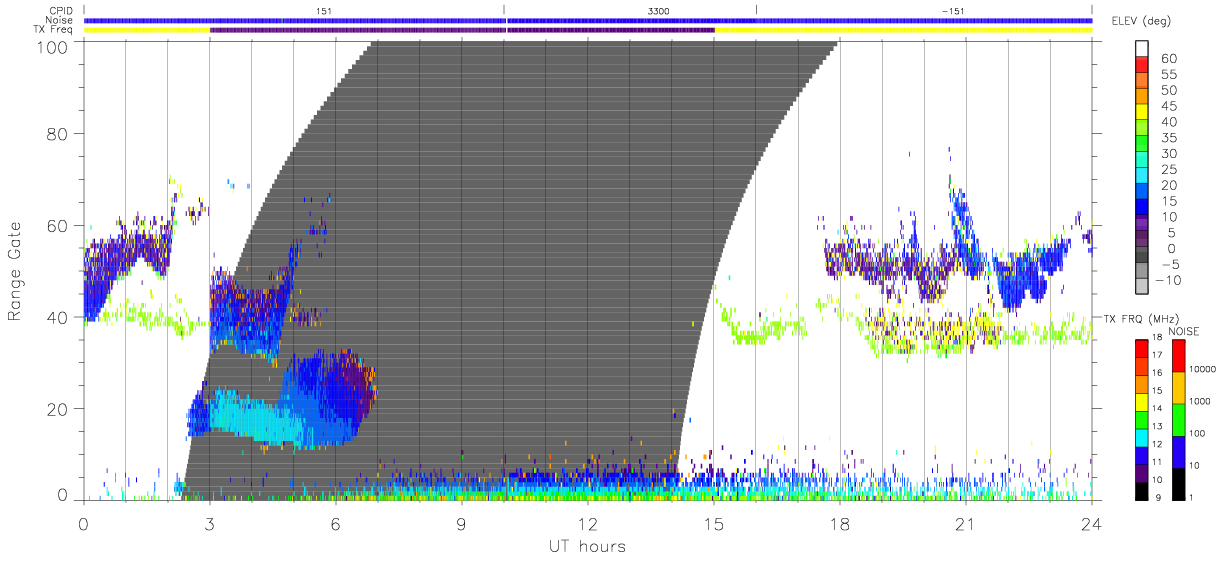
Task: Click the 24 tick on UT hours axis
Action: tap(1091, 523)
